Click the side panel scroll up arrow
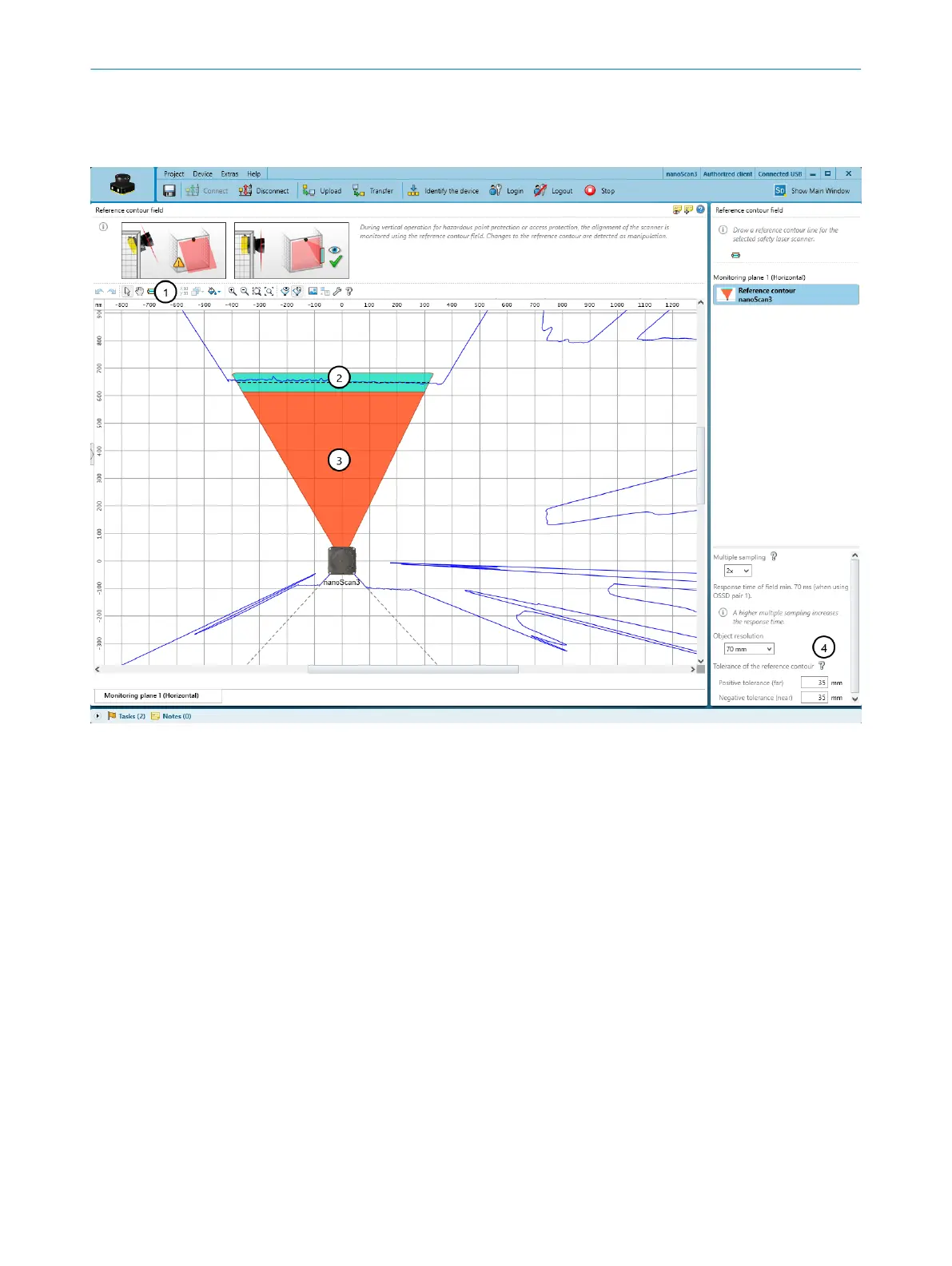 point(854,555)
